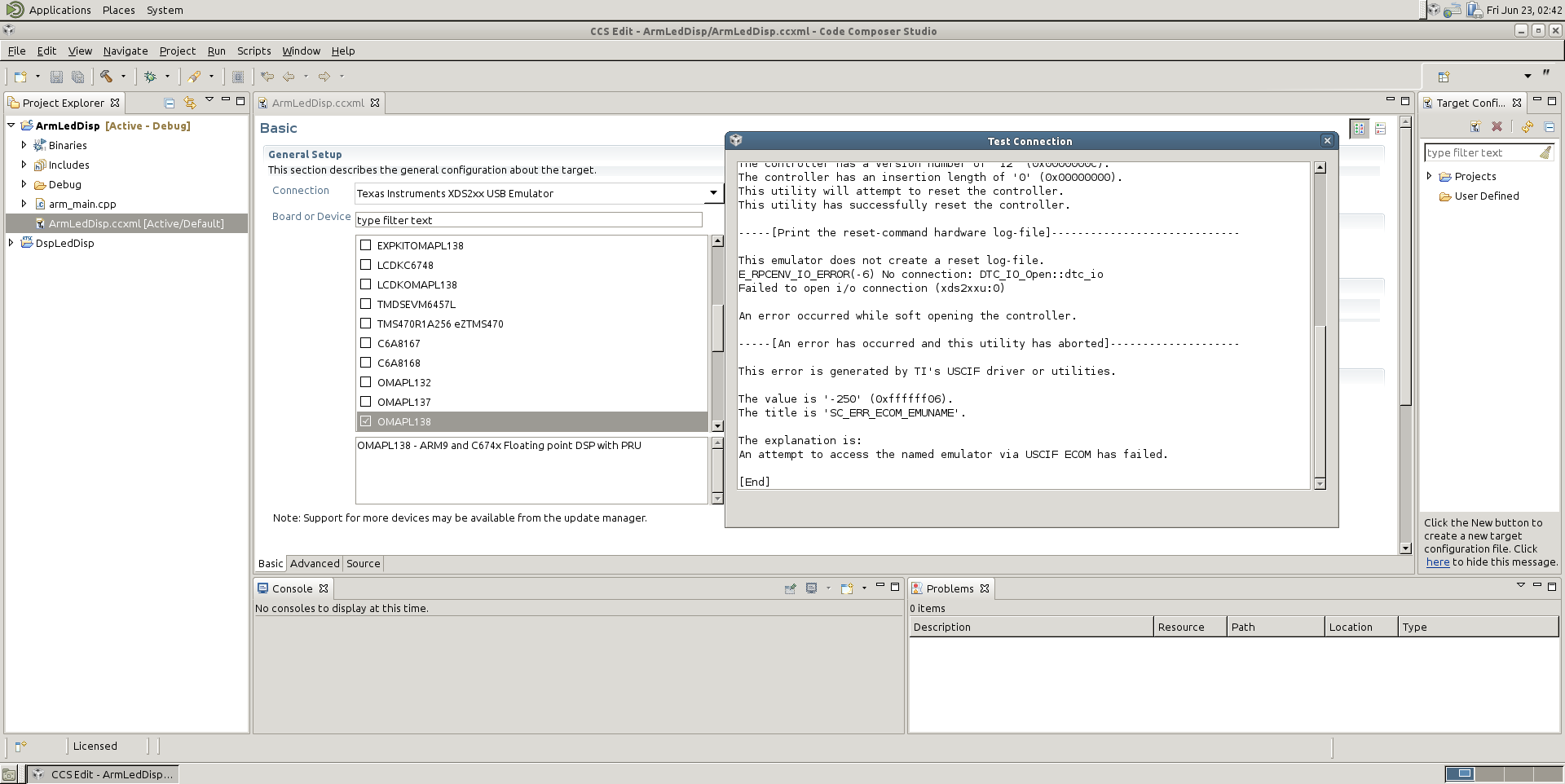Image resolution: width=1565 pixels, height=784 pixels.
Task: Create new target configuration file icon
Action: click(x=1475, y=127)
